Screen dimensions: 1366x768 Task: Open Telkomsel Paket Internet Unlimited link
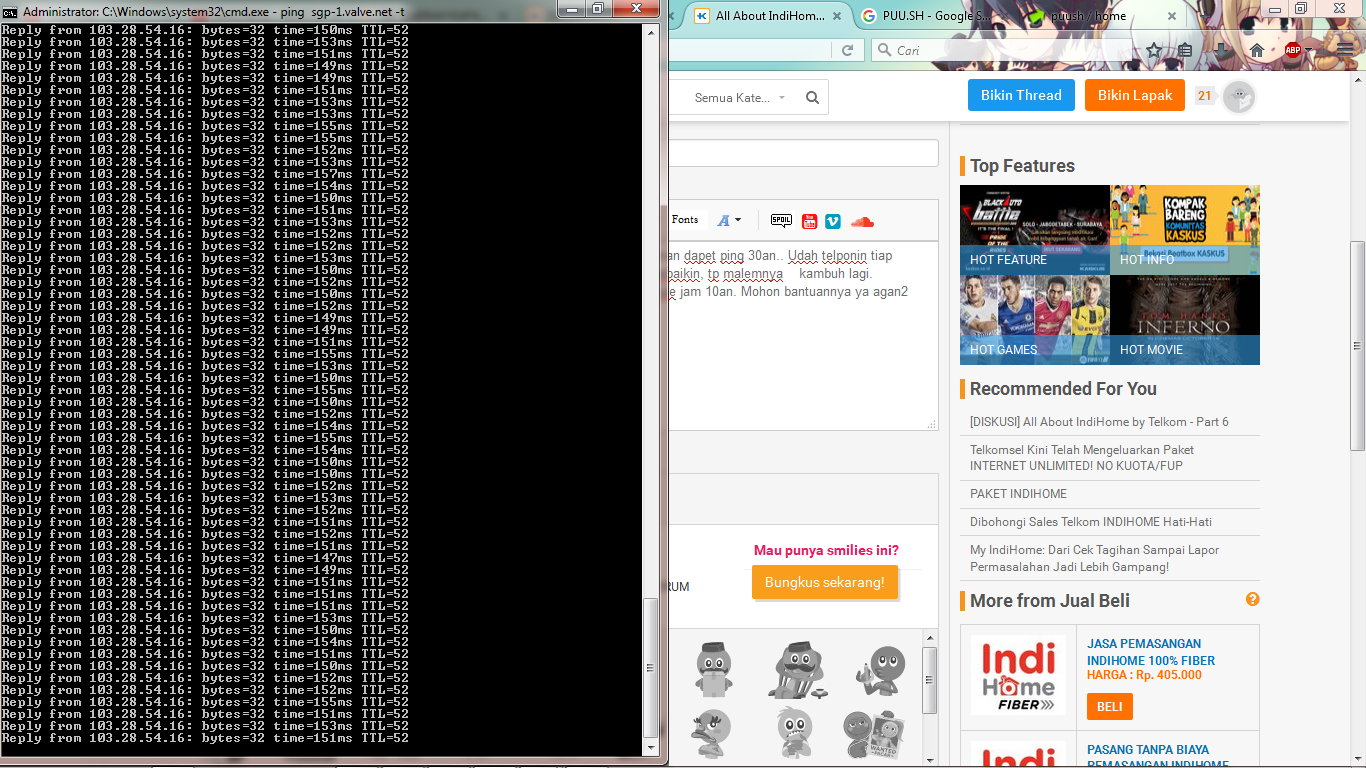[x=1082, y=458]
